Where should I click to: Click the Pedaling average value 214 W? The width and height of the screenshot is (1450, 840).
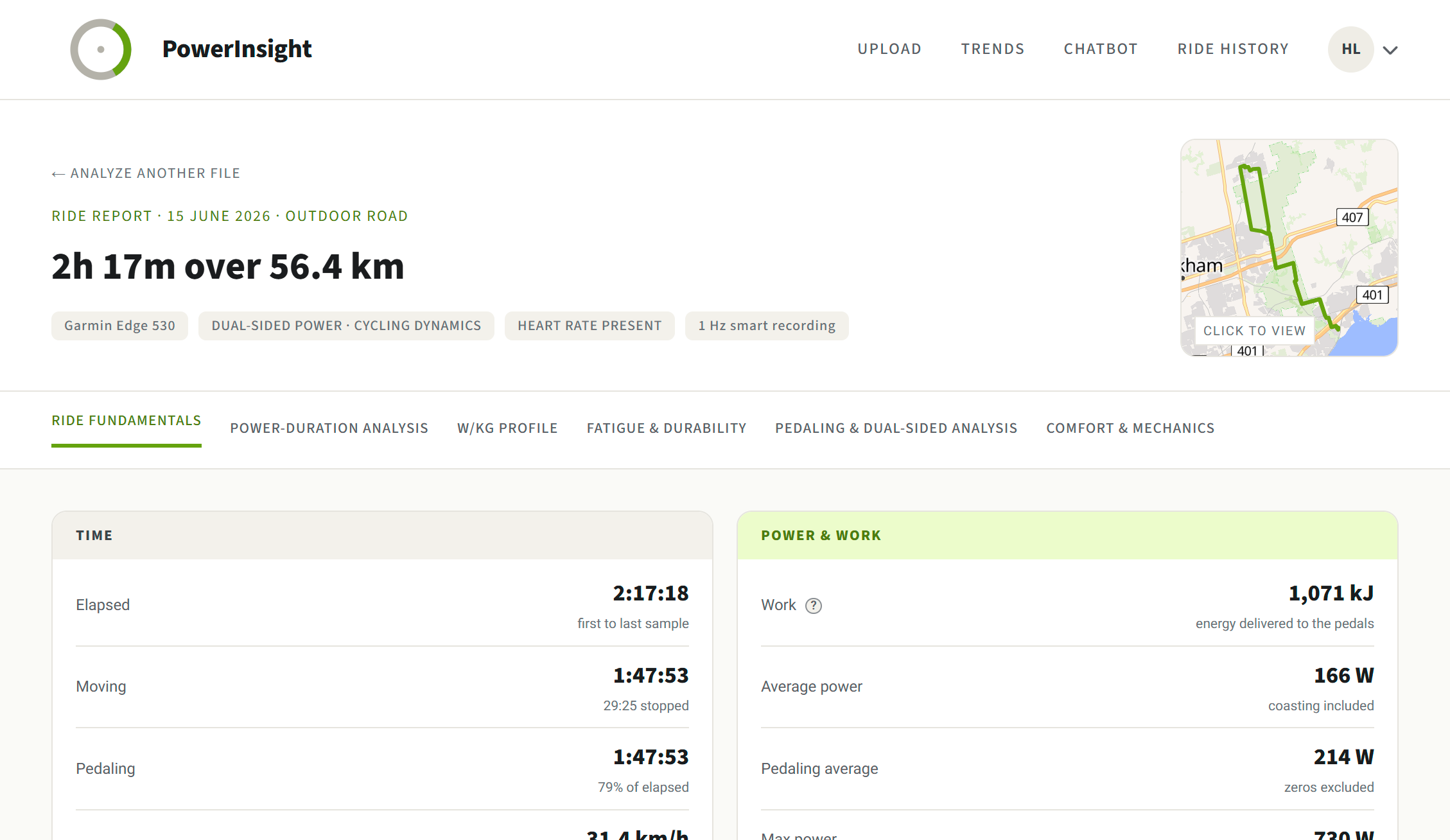click(x=1344, y=757)
